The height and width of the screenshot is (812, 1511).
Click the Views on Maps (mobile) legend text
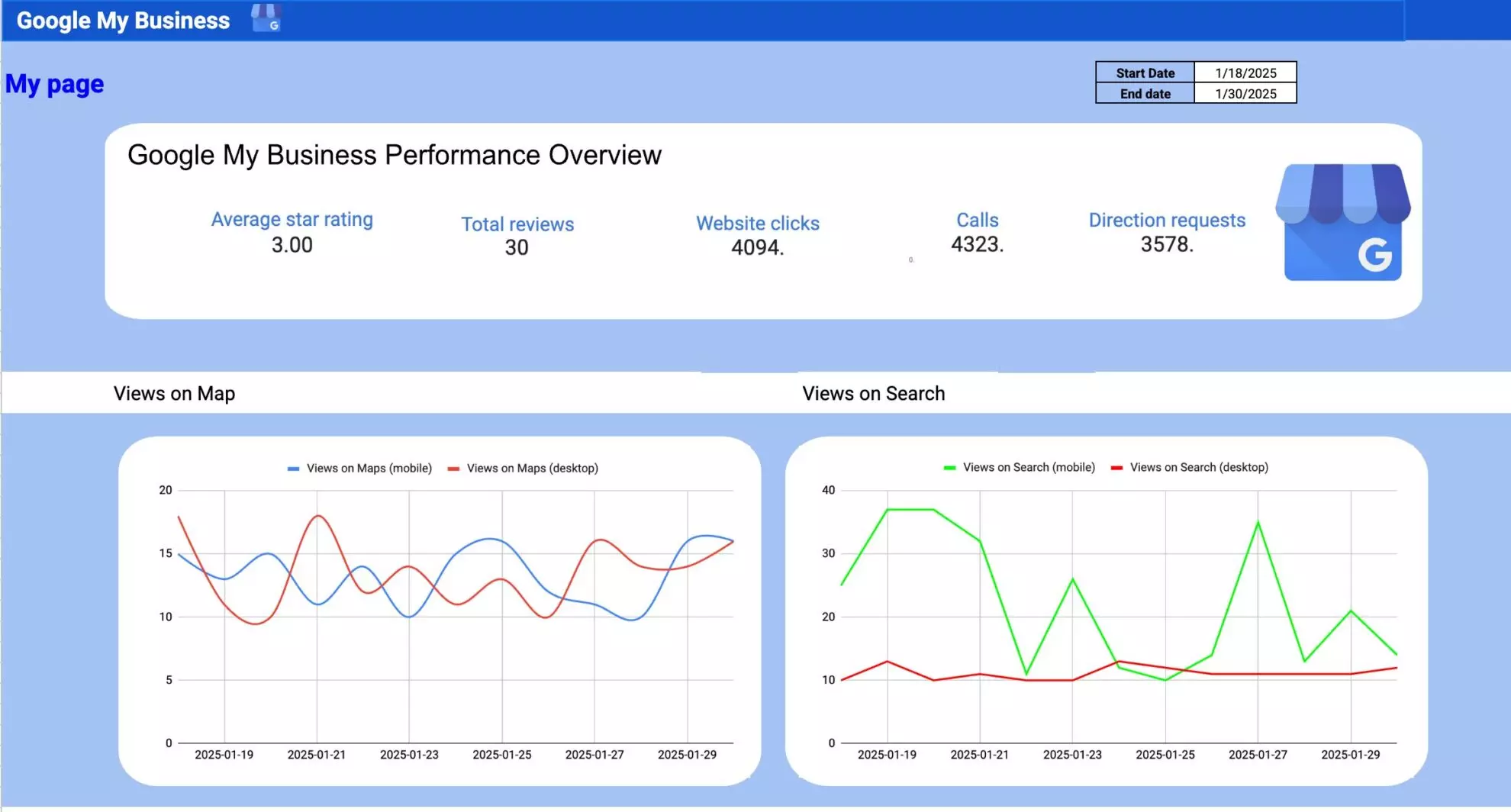(x=369, y=468)
